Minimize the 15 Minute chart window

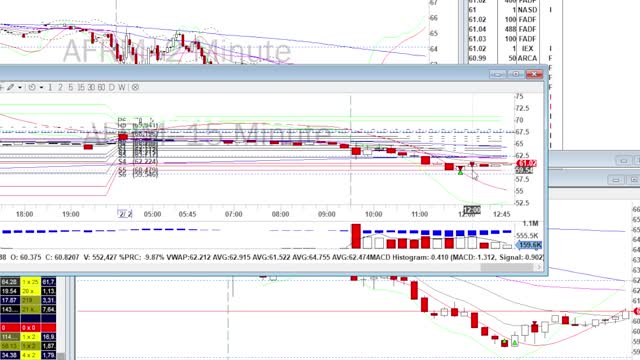(497, 74)
